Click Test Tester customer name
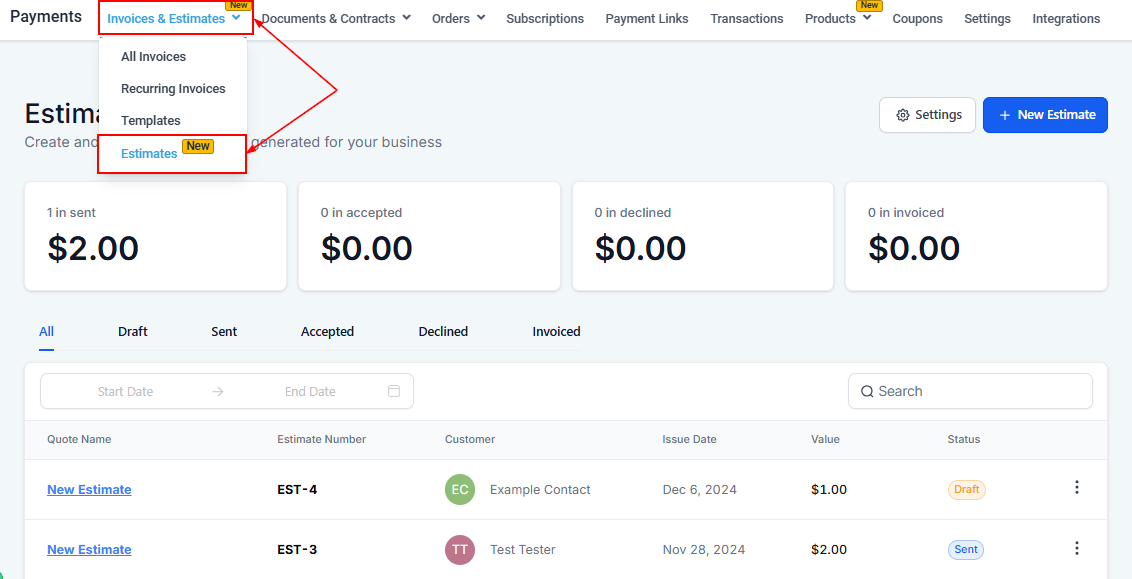 [523, 549]
